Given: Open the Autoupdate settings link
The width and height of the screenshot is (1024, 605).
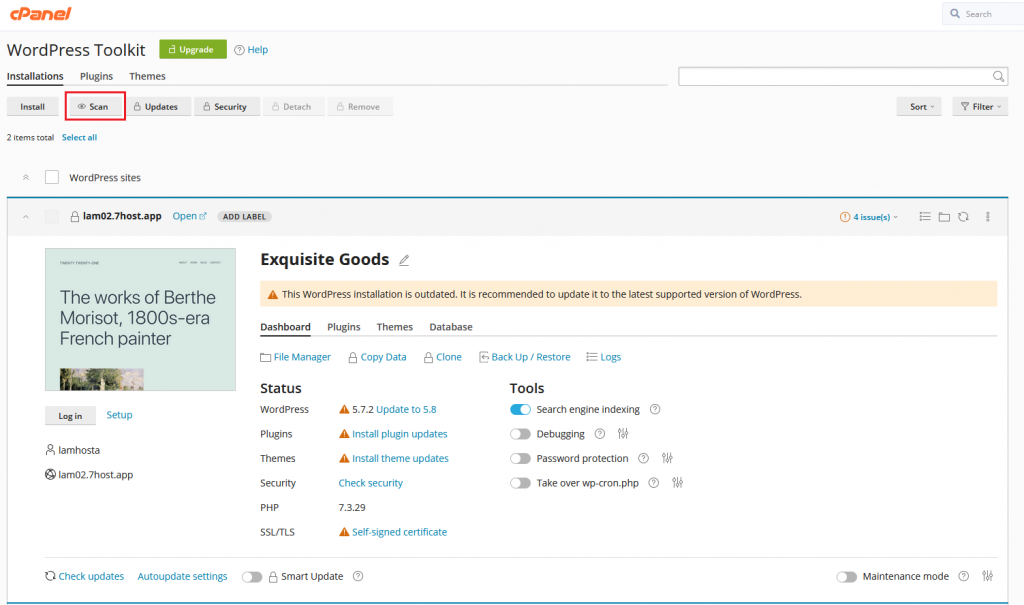Looking at the screenshot, I should tap(182, 576).
